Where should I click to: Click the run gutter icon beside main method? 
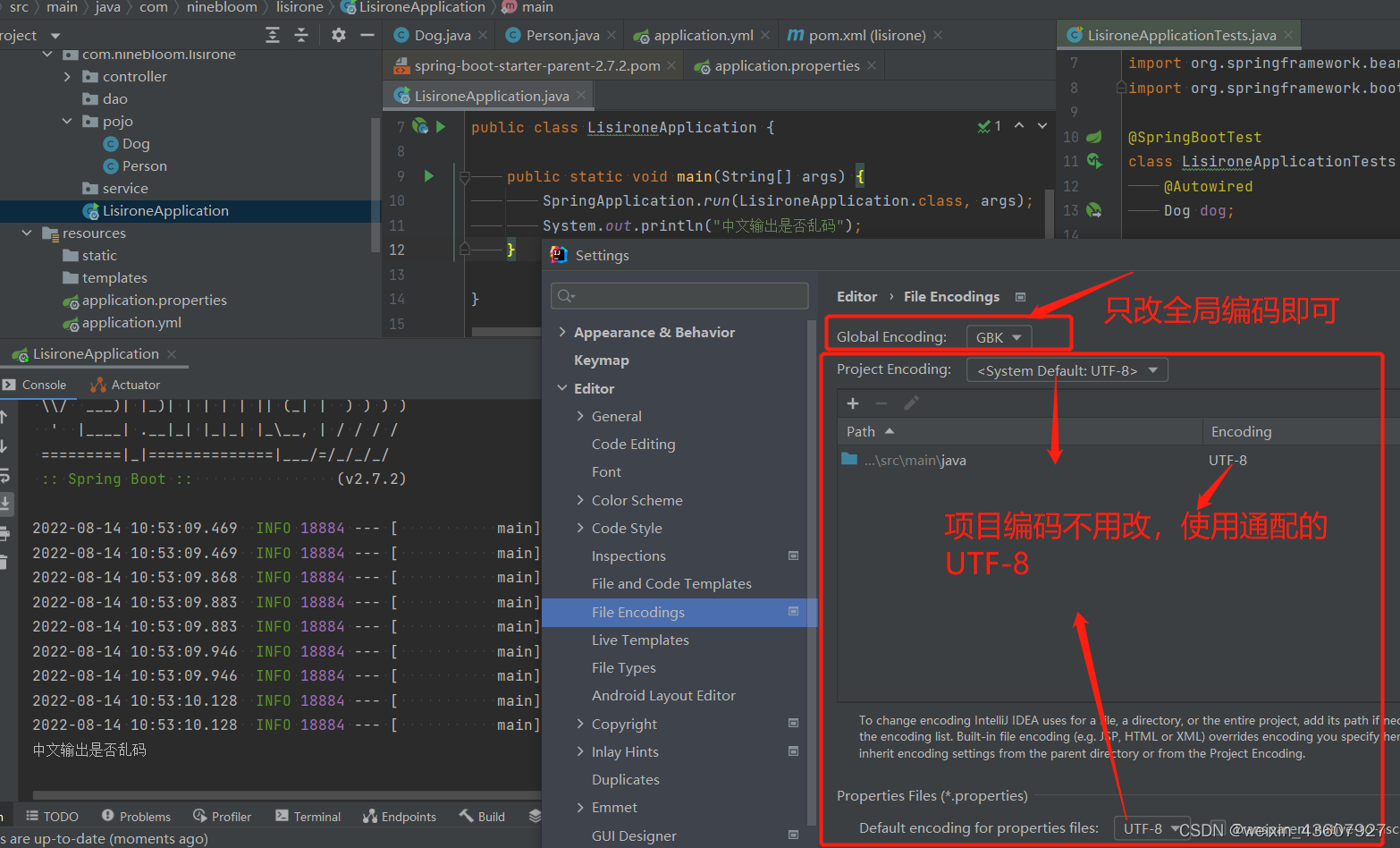(429, 175)
